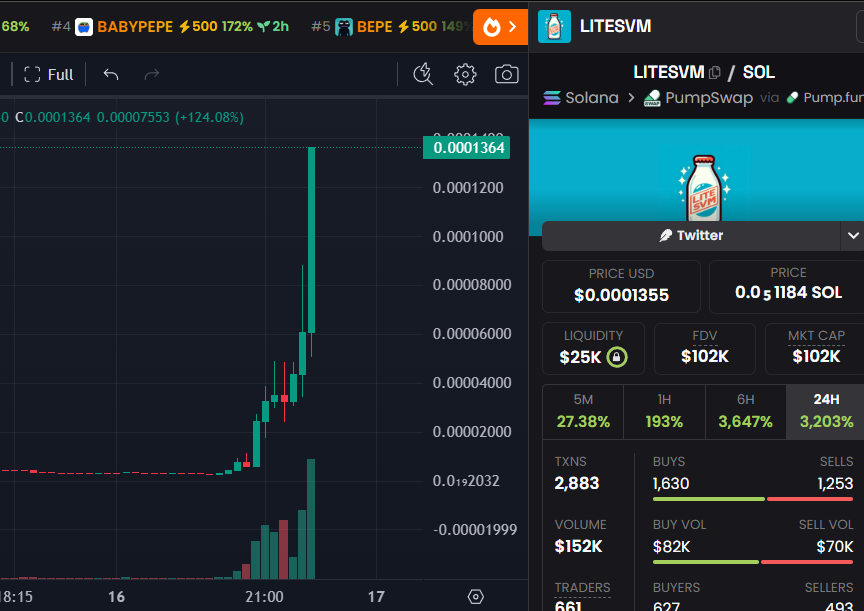Click the LIQUIDITY $25K box
Screen dimensions: 864x611
593,349
